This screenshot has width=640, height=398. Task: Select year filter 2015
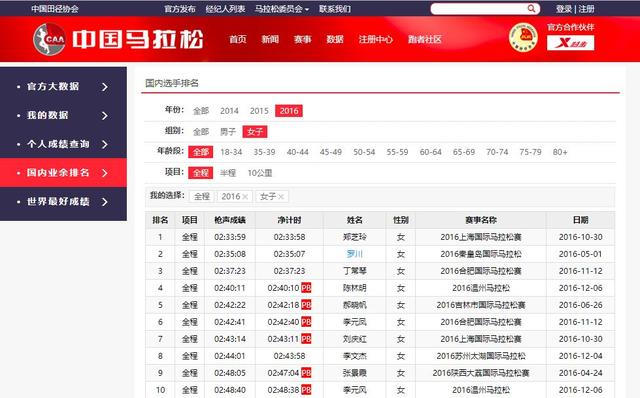click(x=259, y=111)
